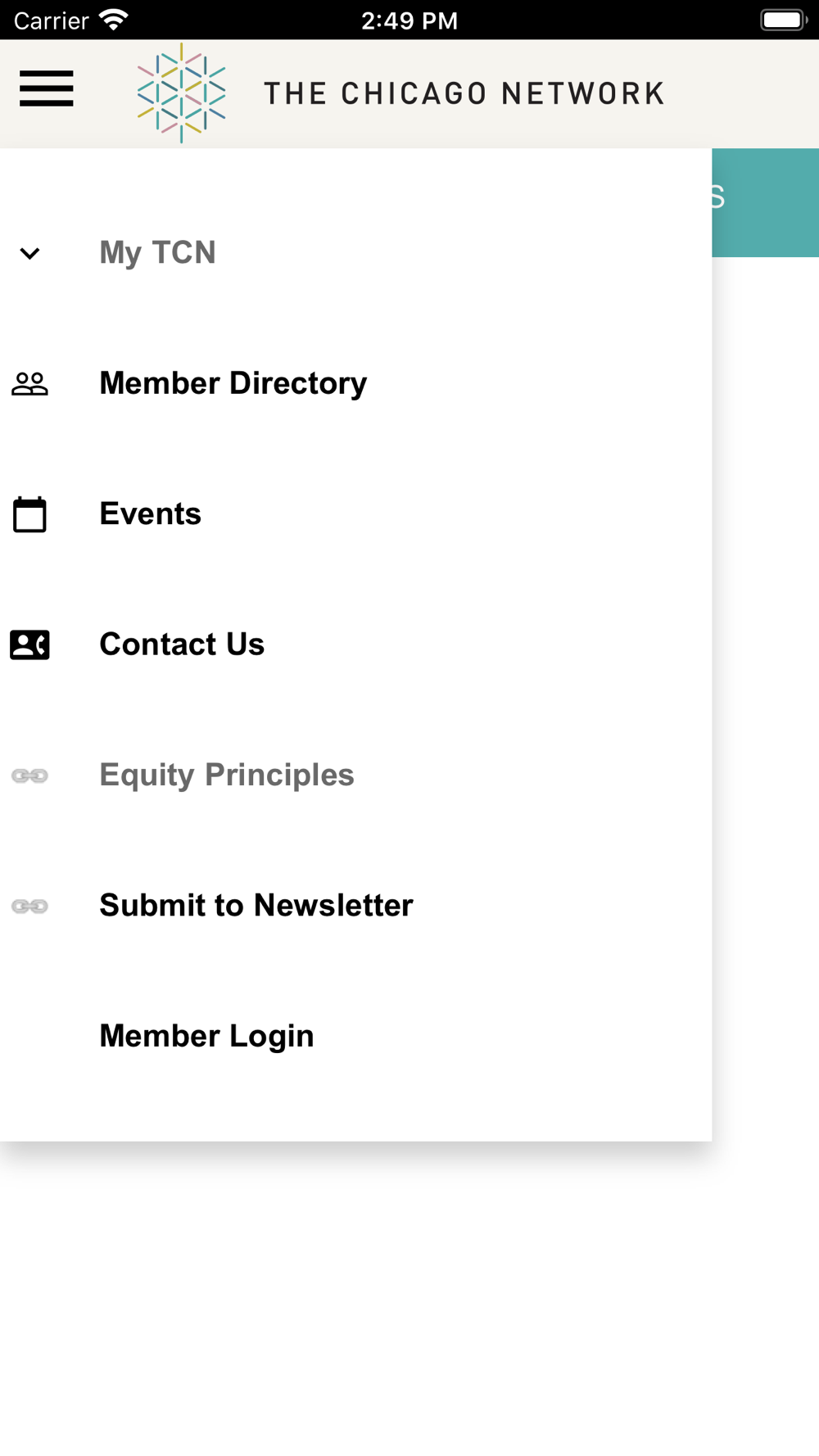Image resolution: width=819 pixels, height=1456 pixels.
Task: Tap the teal banner behind the menu
Action: (766, 203)
